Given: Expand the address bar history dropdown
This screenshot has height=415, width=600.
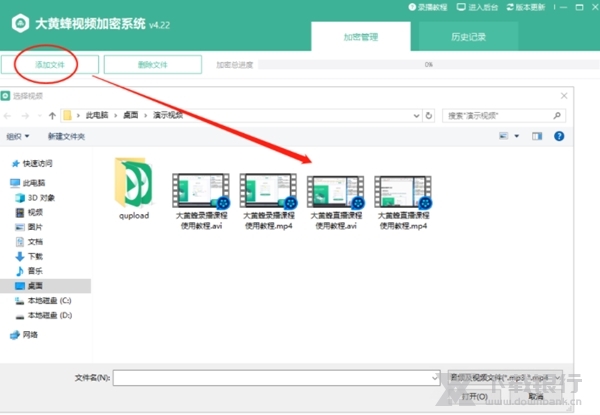Looking at the screenshot, I should pos(416,116).
